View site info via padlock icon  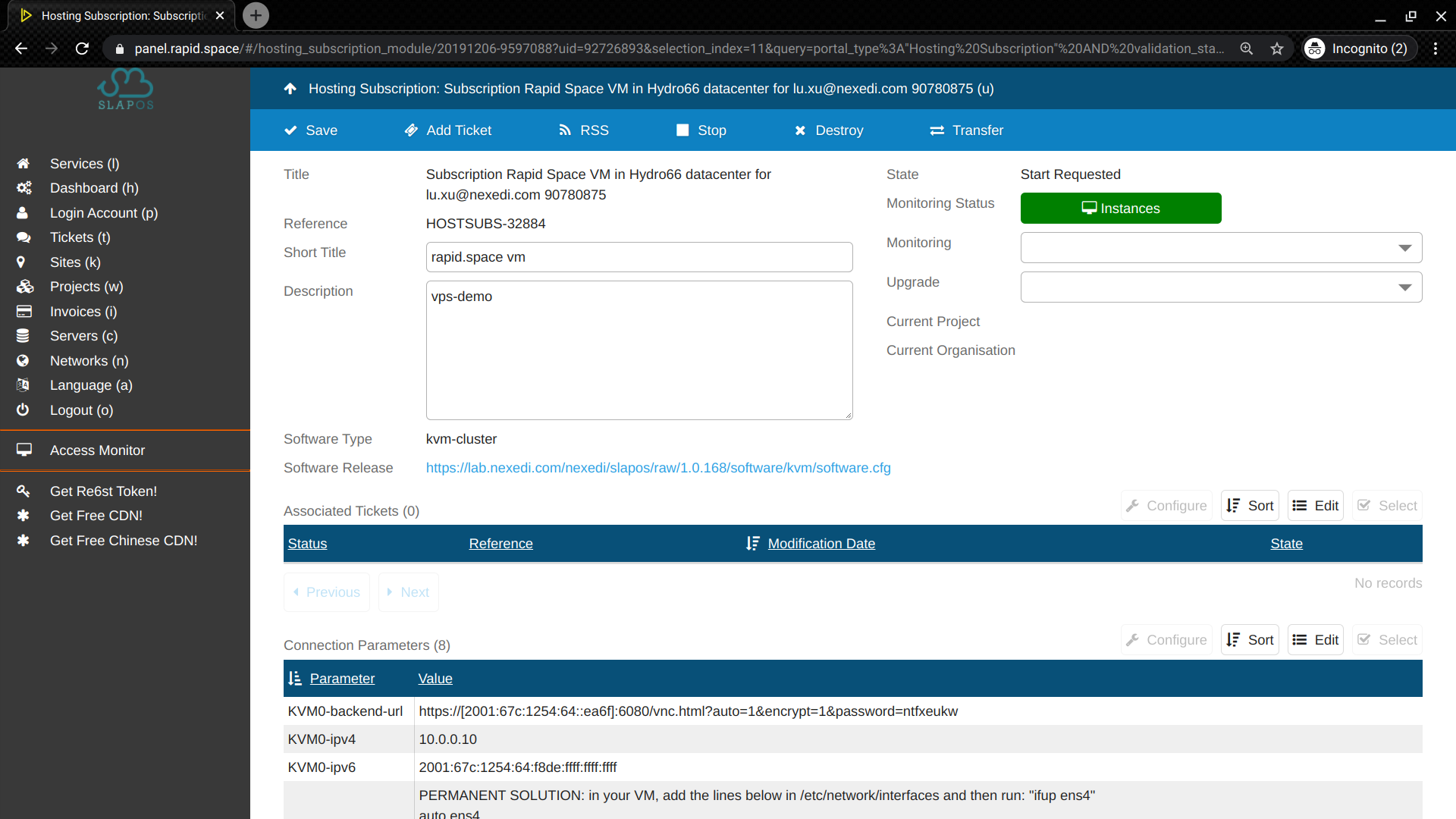[119, 49]
